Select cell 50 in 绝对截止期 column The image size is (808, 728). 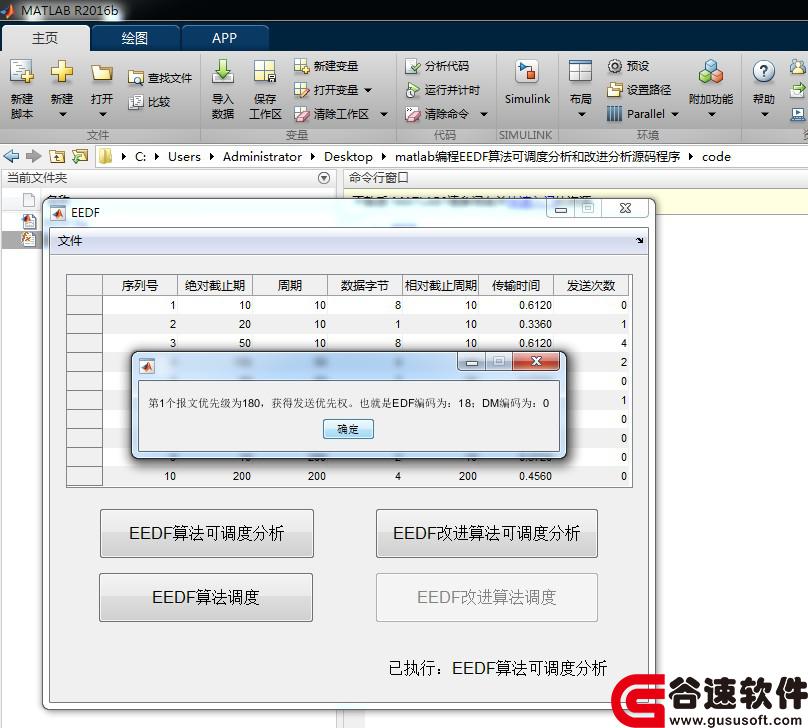click(x=215, y=343)
